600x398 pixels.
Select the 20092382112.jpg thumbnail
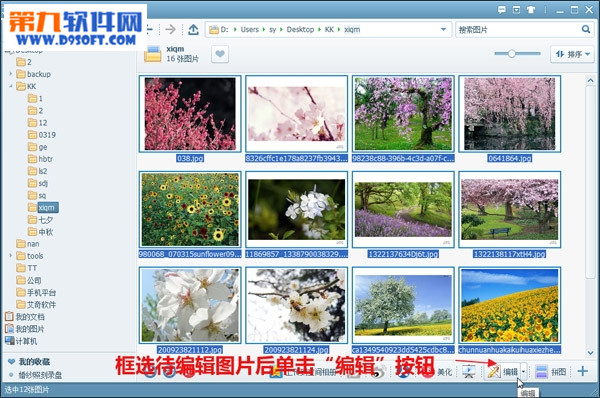point(190,305)
